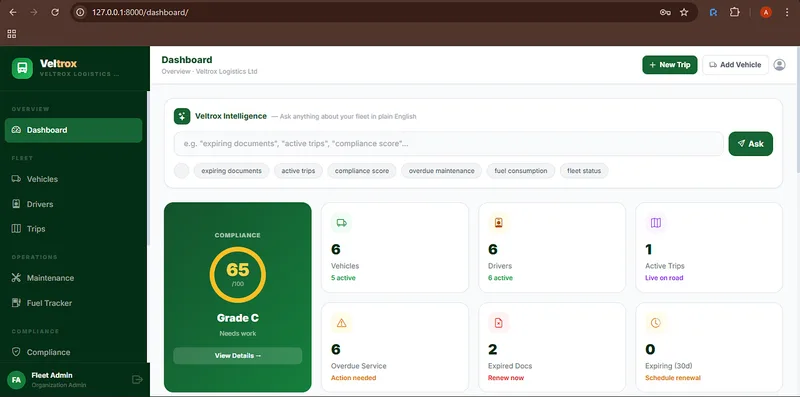This screenshot has height=397, width=800.
Task: Click the warning triangle on Overdue Service card
Action: click(x=341, y=322)
